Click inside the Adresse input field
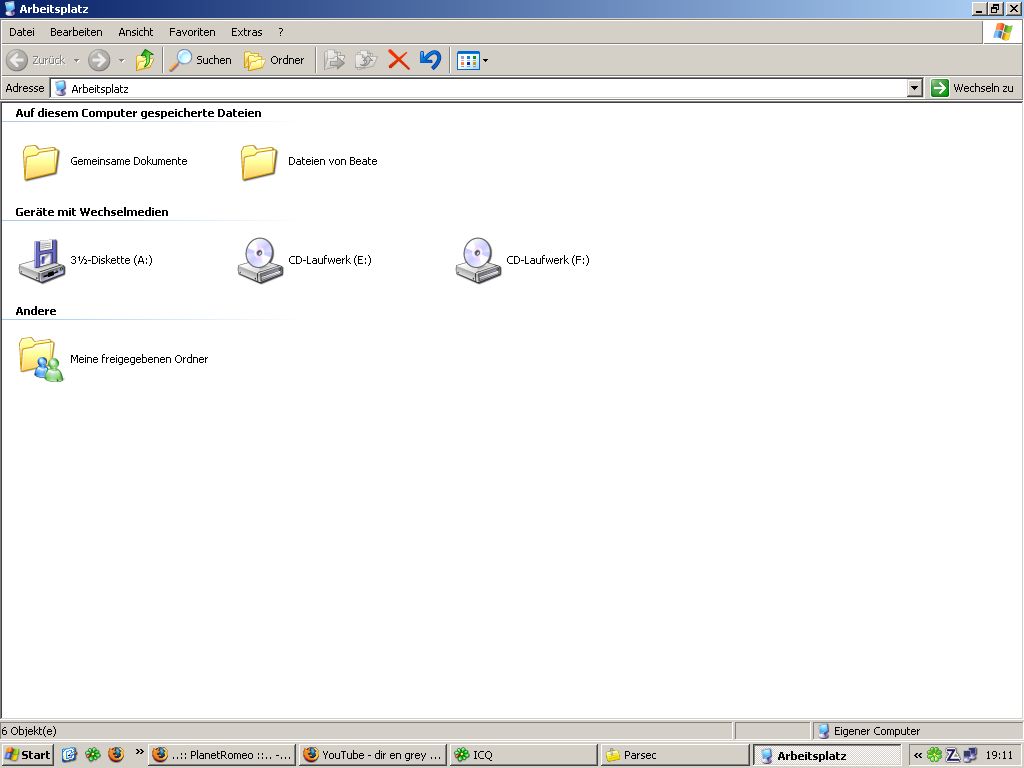The height and width of the screenshot is (768, 1024). (480, 88)
